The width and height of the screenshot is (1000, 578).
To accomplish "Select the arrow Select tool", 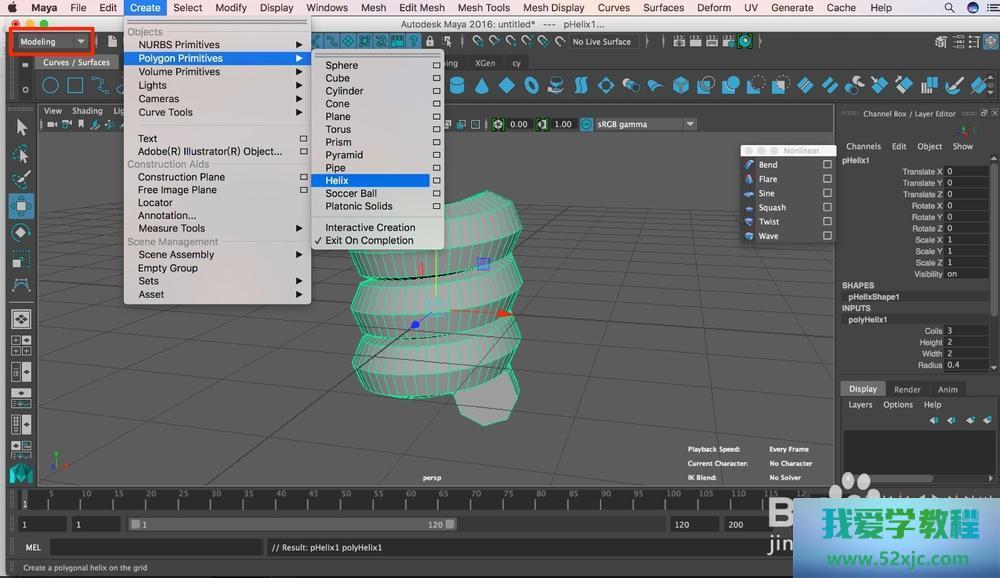I will 21,127.
